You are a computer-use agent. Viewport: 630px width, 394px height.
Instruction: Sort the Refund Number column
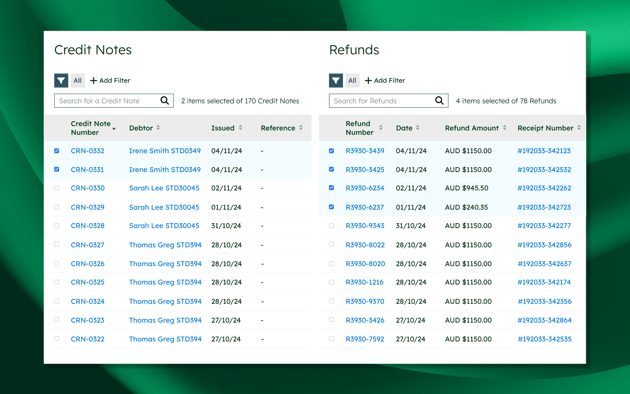point(380,127)
